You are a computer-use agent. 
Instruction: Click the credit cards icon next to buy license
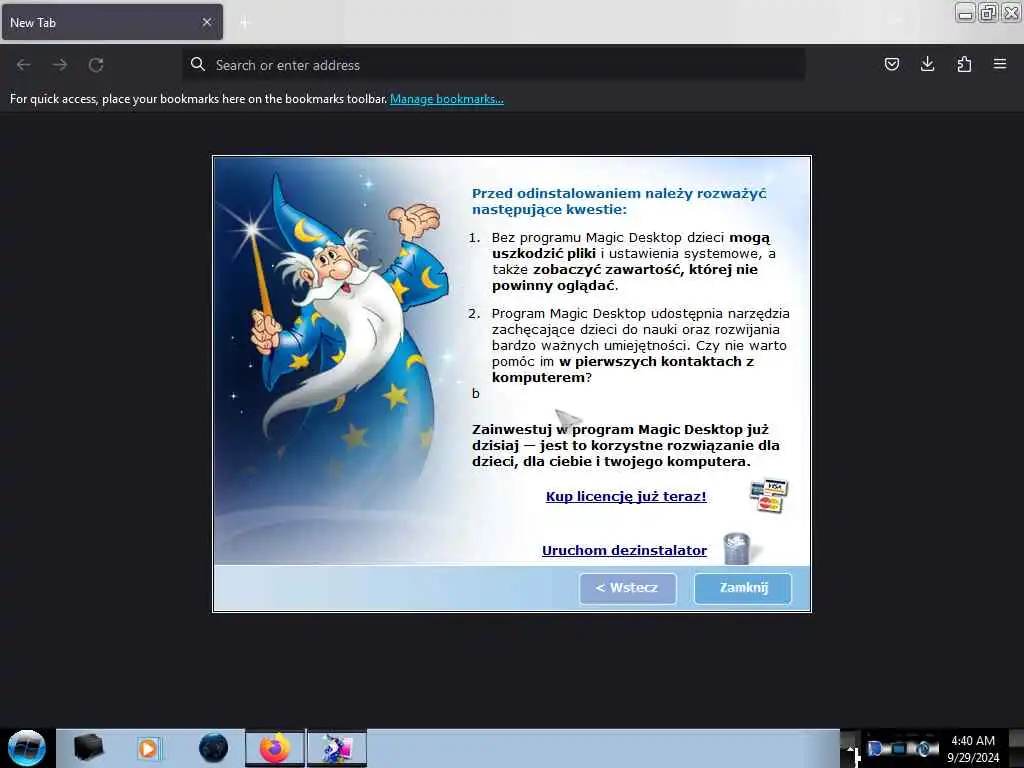769,496
